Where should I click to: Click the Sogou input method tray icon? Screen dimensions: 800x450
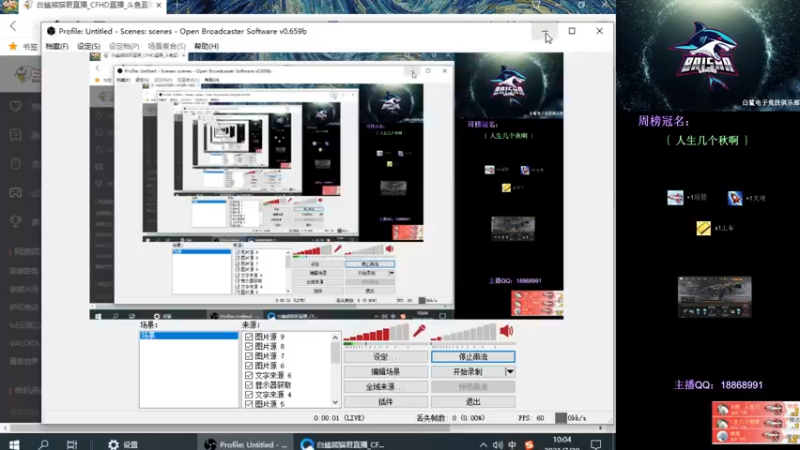529,445
